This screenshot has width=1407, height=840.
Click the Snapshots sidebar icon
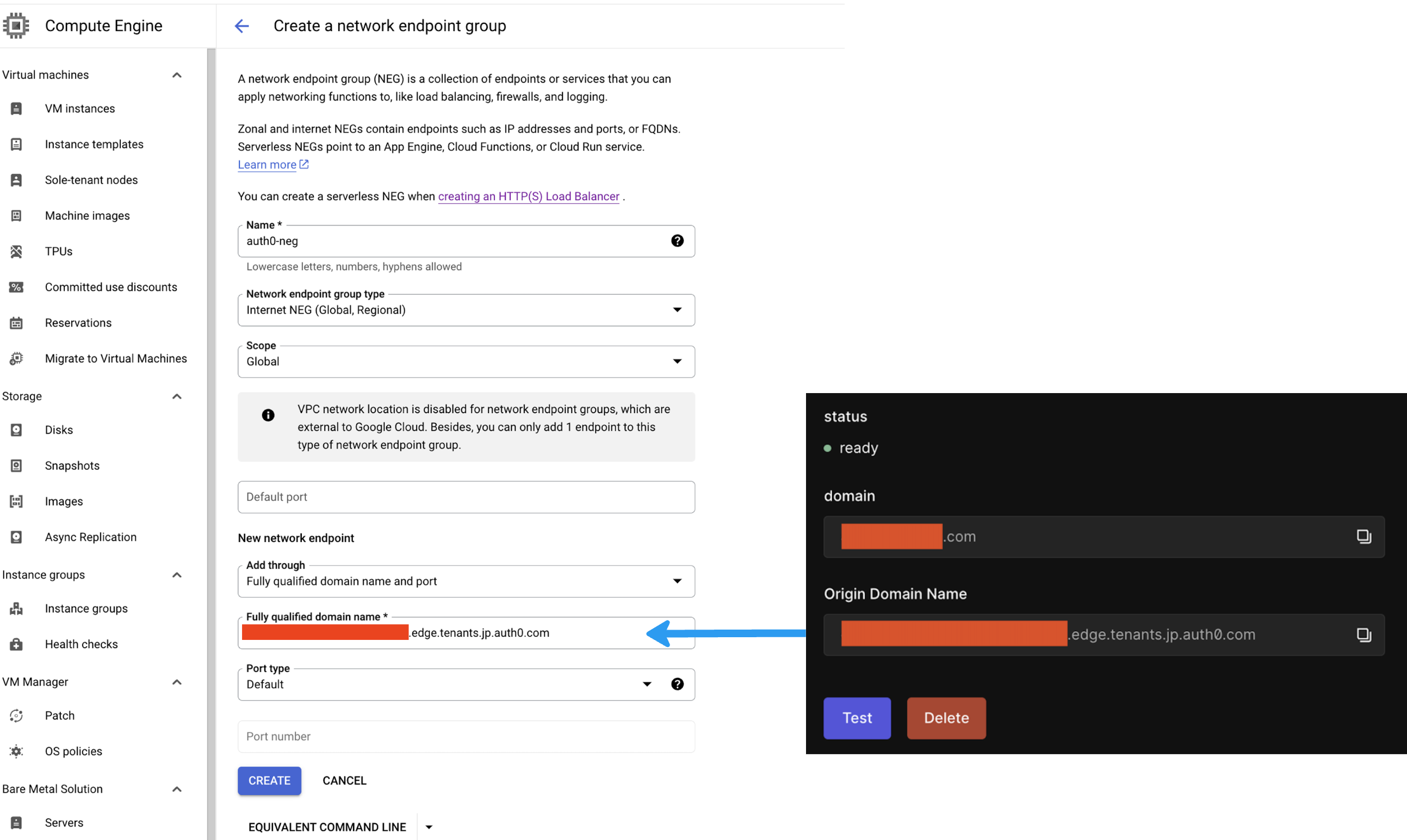point(16,466)
